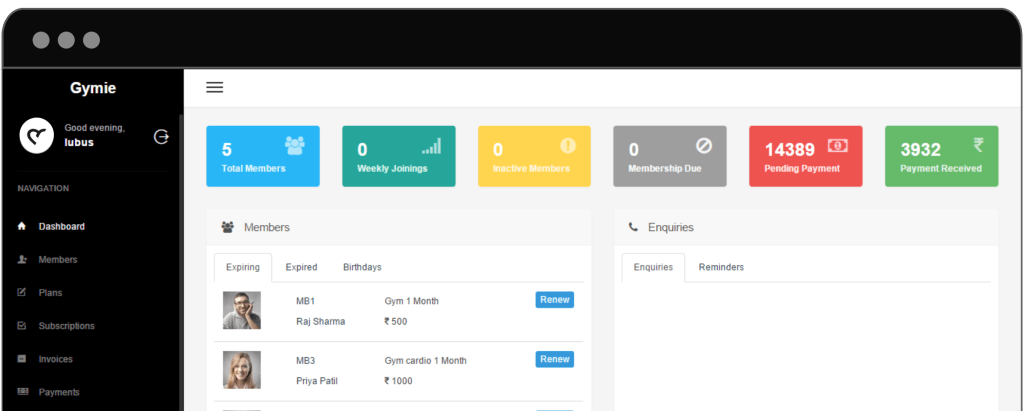Open Dashboard in the navigation
The image size is (1023, 411).
click(61, 226)
